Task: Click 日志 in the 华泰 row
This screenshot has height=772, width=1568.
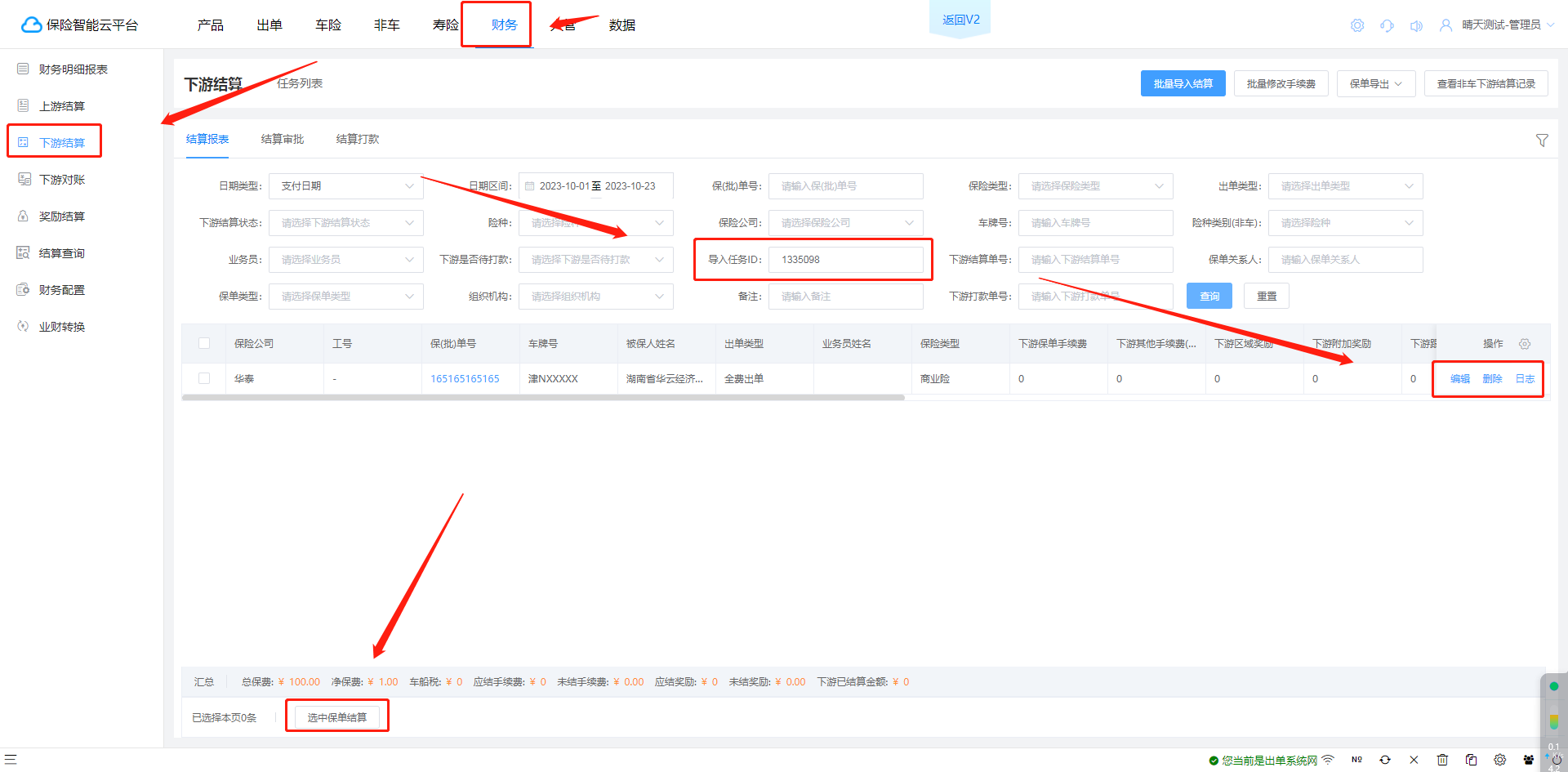Action: 1526,379
